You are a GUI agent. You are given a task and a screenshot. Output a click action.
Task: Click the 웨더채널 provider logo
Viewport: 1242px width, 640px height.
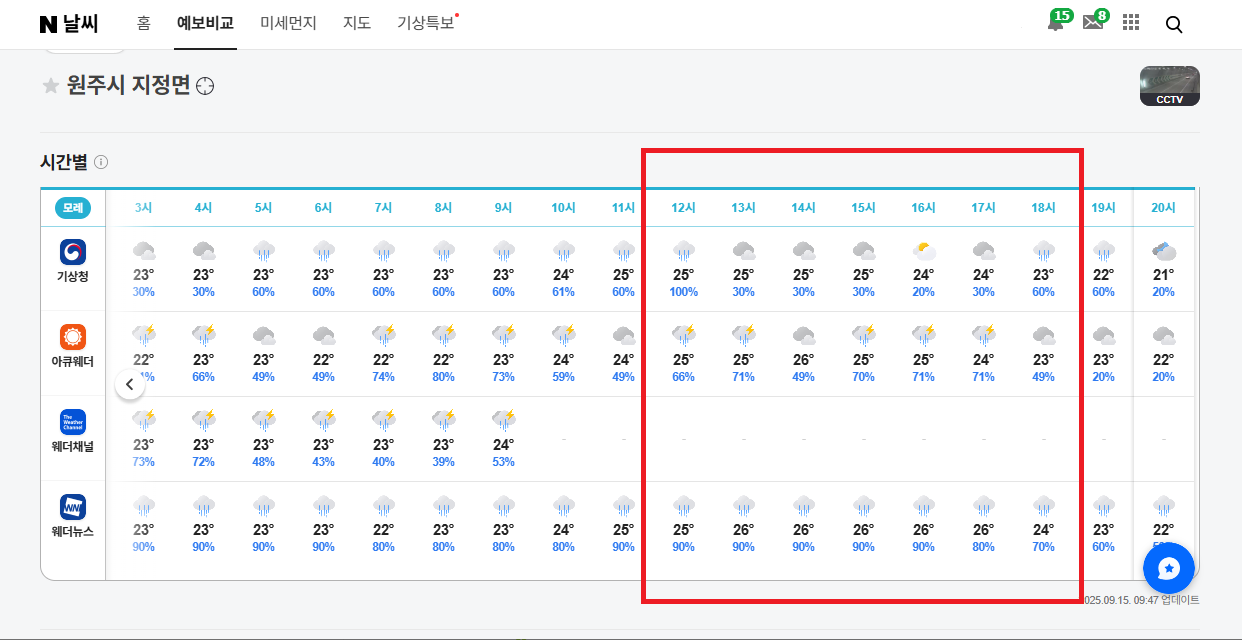pos(73,422)
